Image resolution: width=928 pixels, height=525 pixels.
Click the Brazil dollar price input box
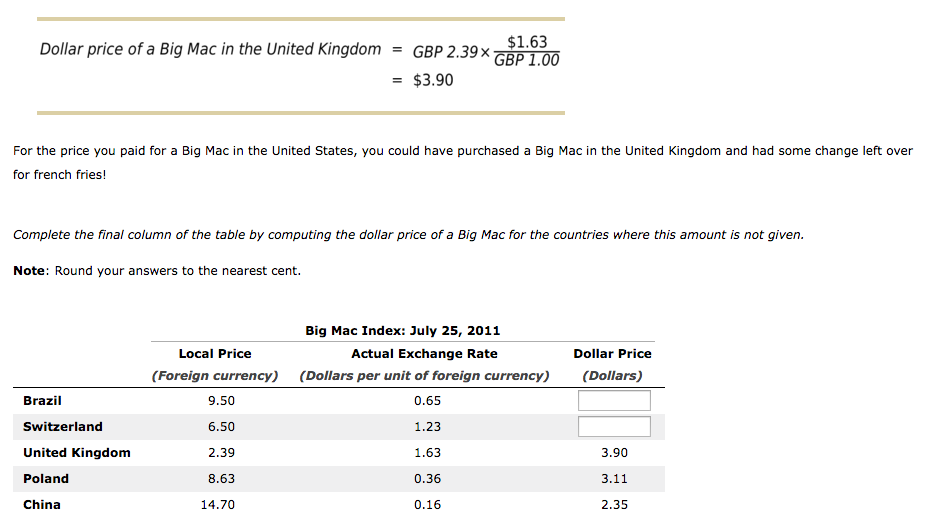[x=614, y=401]
